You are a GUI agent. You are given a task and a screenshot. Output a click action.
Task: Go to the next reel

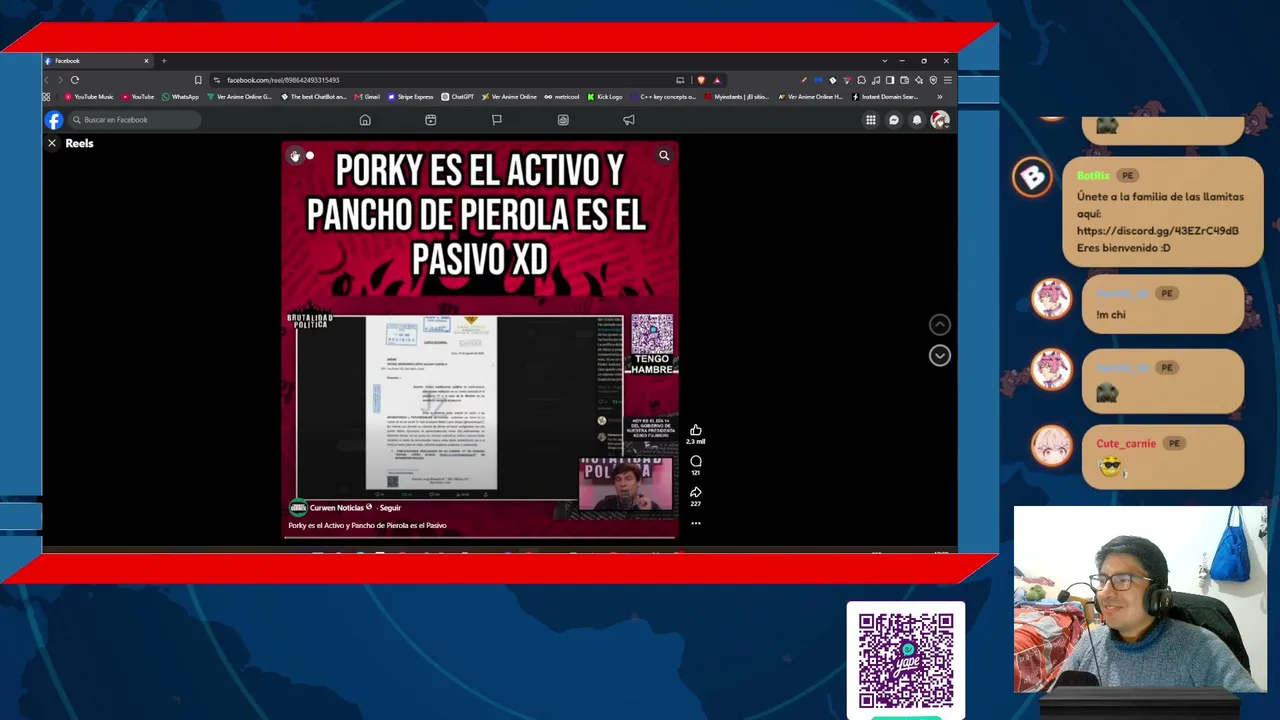click(x=940, y=355)
